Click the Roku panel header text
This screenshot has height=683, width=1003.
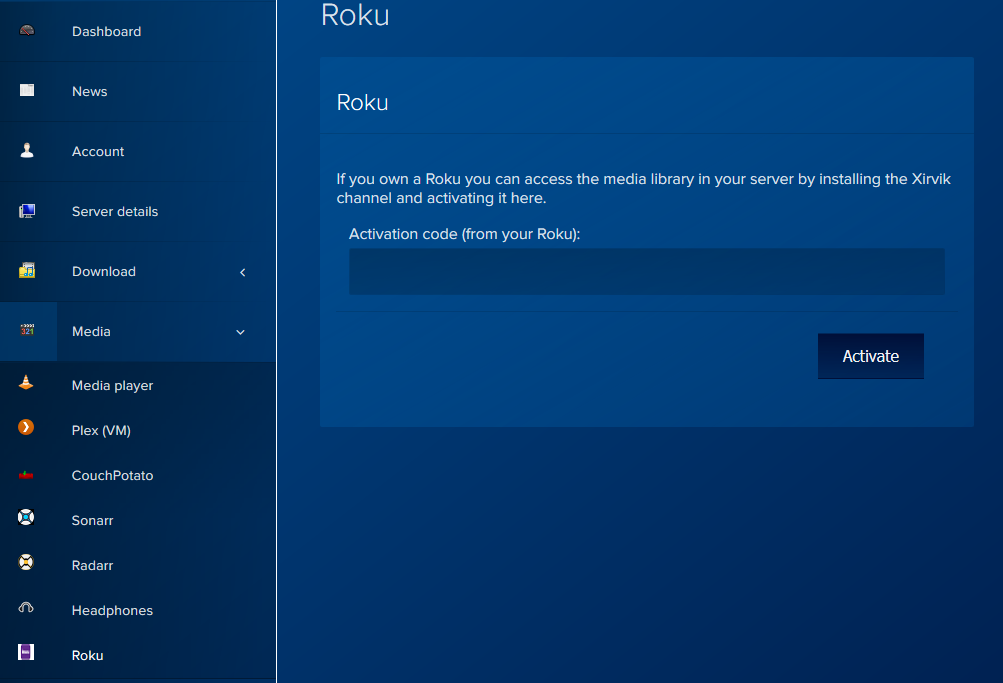coord(362,102)
